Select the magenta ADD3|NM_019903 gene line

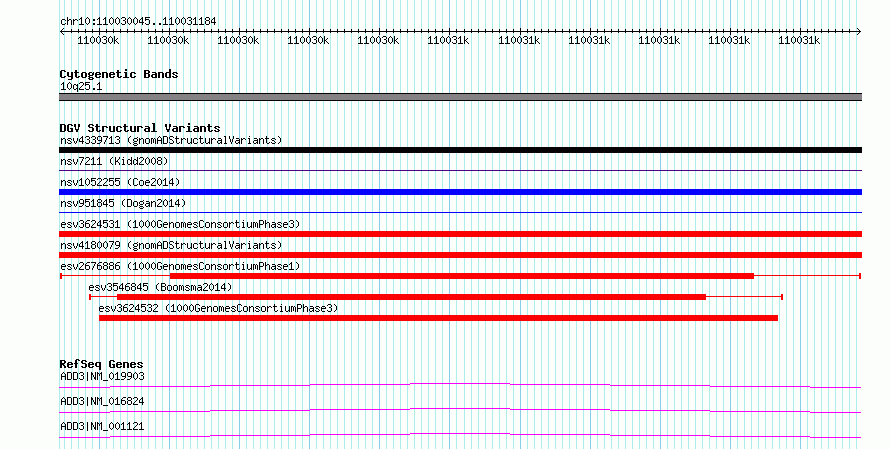(460, 386)
